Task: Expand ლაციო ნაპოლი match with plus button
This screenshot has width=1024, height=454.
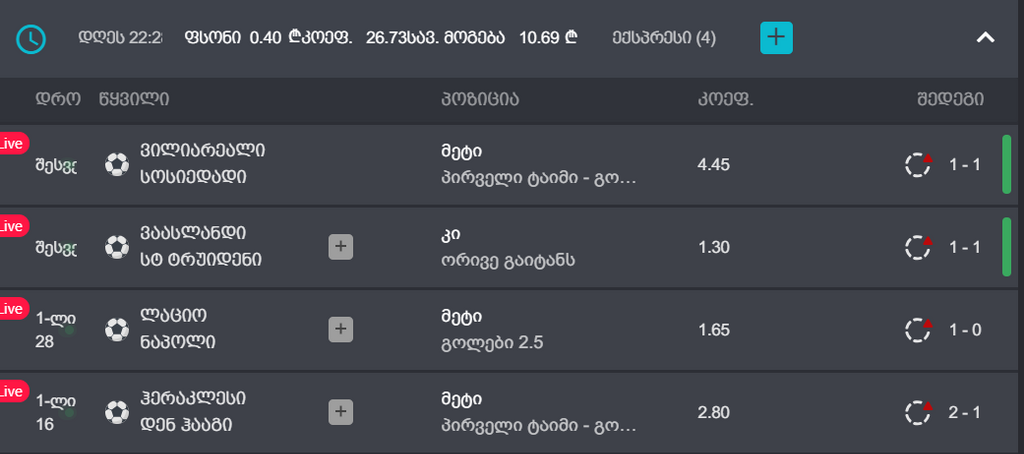Action: point(341,329)
